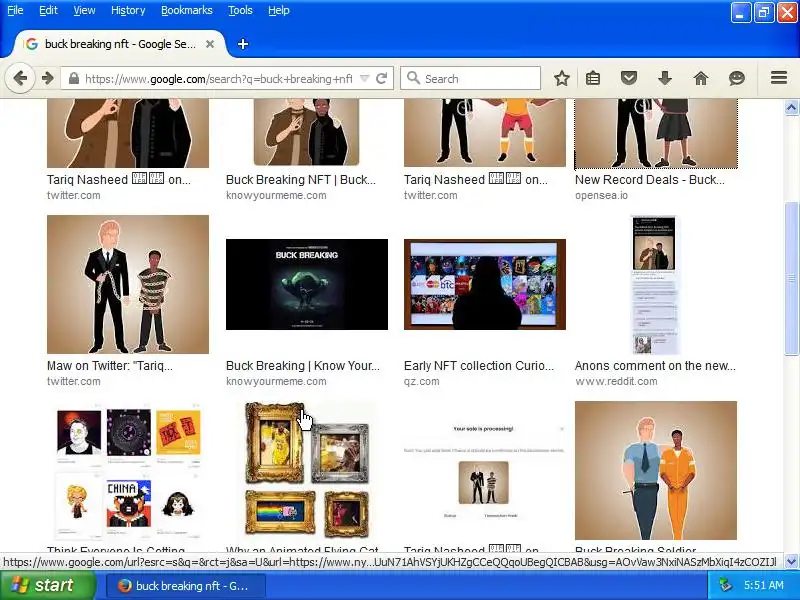
Task: Open the 'Maw on Twitter: "Tariq...' link
Action: (x=110, y=366)
